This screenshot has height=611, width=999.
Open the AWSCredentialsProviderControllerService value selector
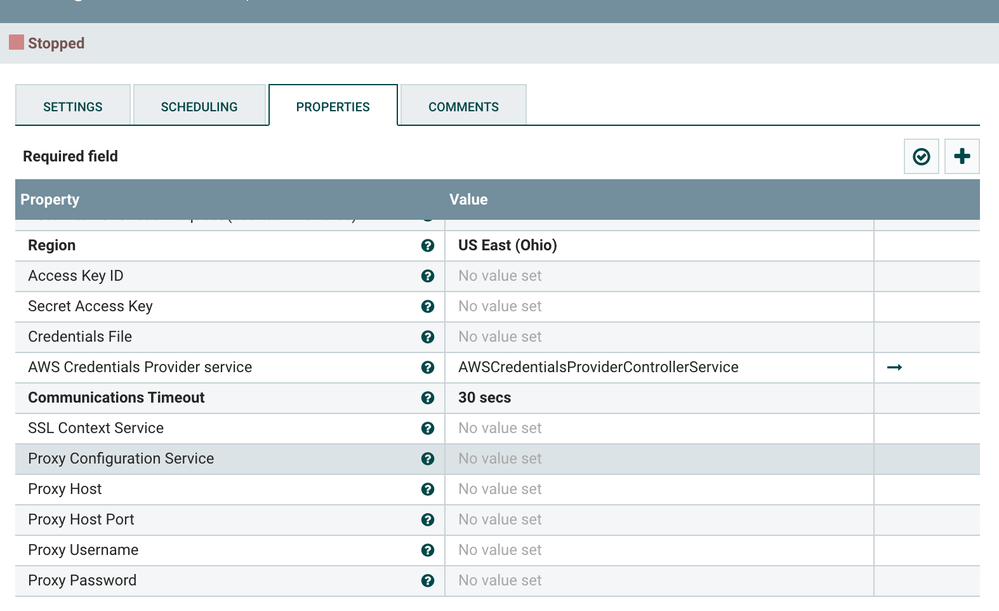659,367
